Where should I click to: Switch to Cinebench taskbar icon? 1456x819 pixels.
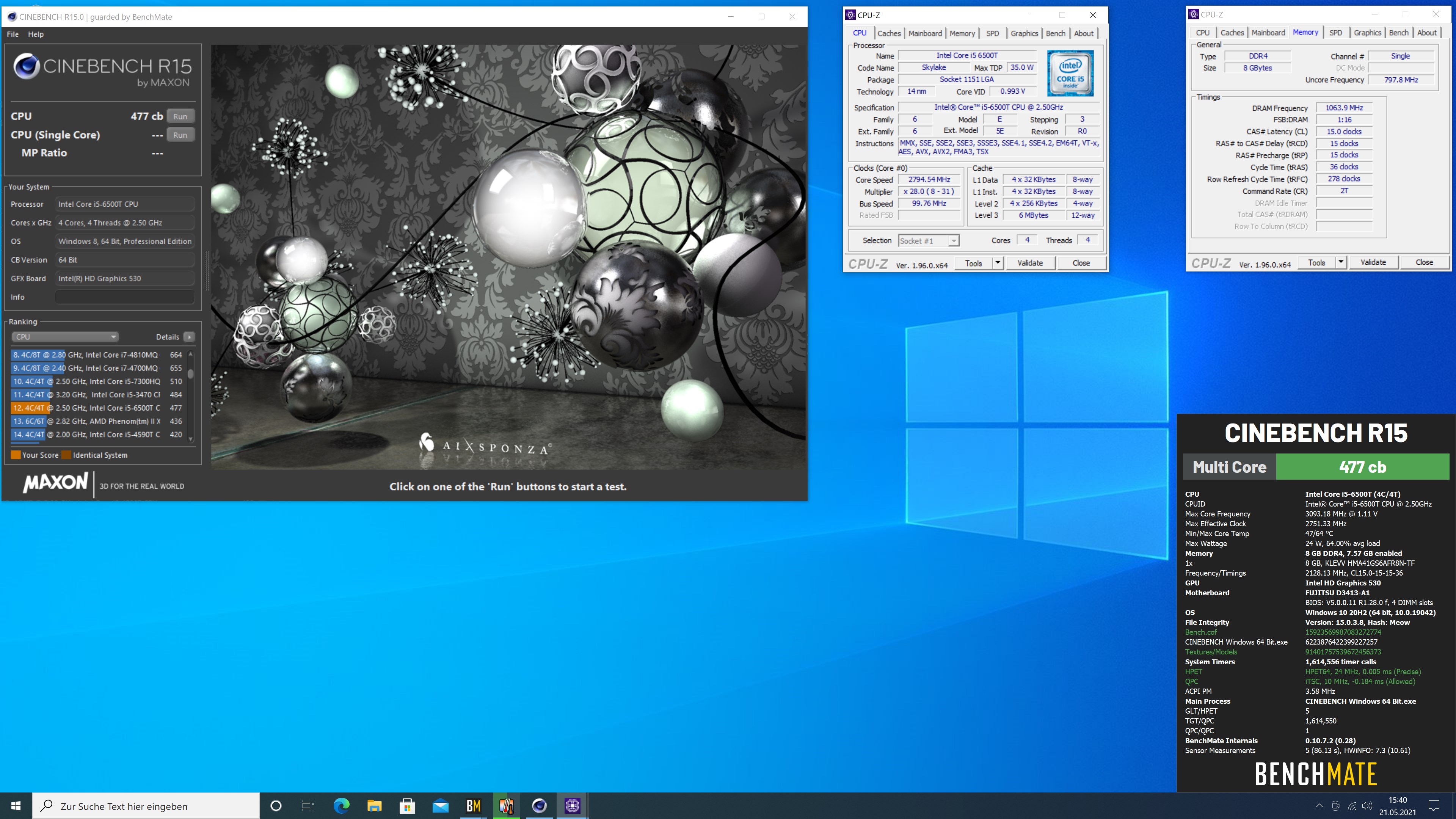539,805
